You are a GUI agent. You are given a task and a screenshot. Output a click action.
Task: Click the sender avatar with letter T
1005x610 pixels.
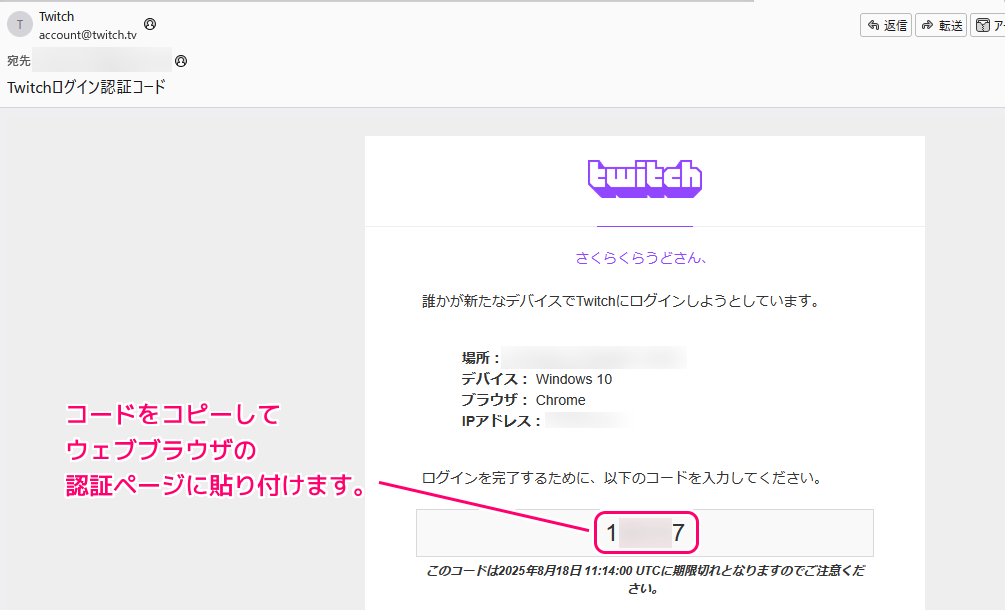20,24
